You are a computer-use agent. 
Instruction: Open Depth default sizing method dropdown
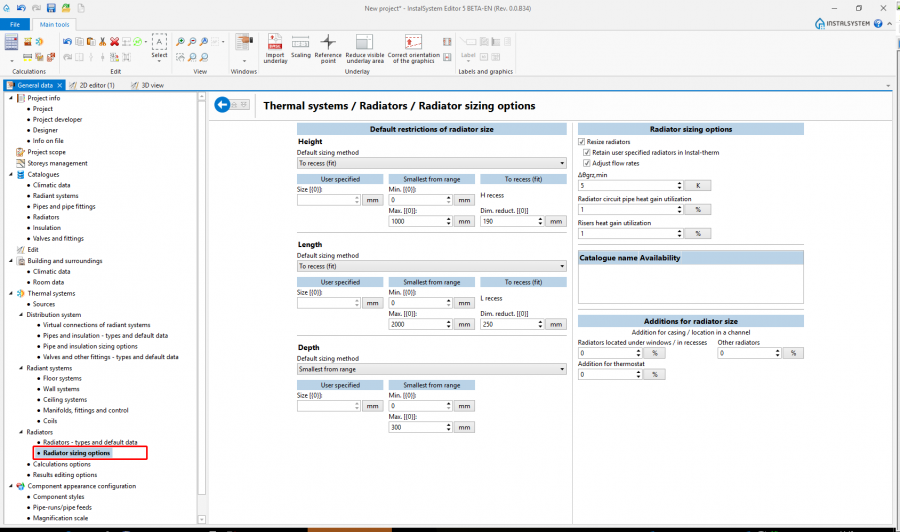(x=432, y=369)
